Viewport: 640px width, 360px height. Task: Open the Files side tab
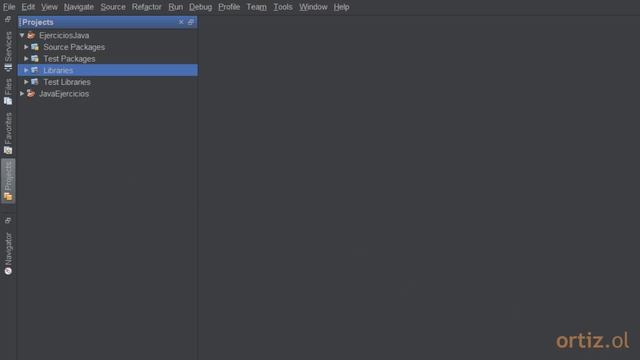(x=8, y=92)
